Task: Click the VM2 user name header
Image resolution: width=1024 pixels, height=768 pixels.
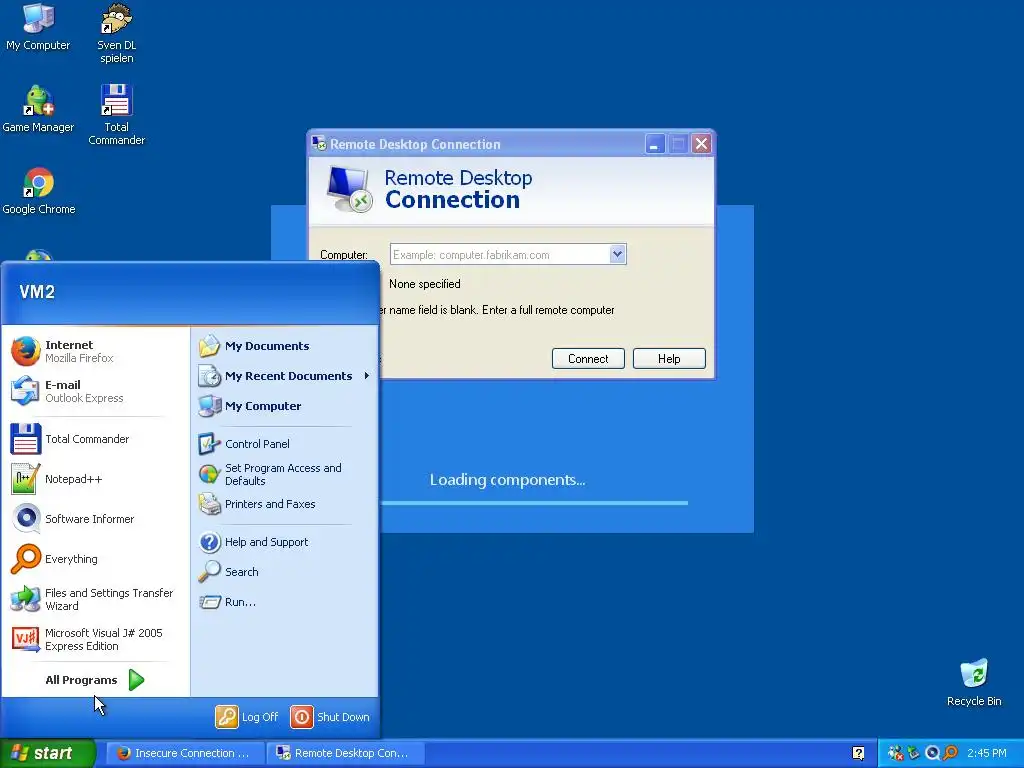Action: pyautogui.click(x=37, y=292)
